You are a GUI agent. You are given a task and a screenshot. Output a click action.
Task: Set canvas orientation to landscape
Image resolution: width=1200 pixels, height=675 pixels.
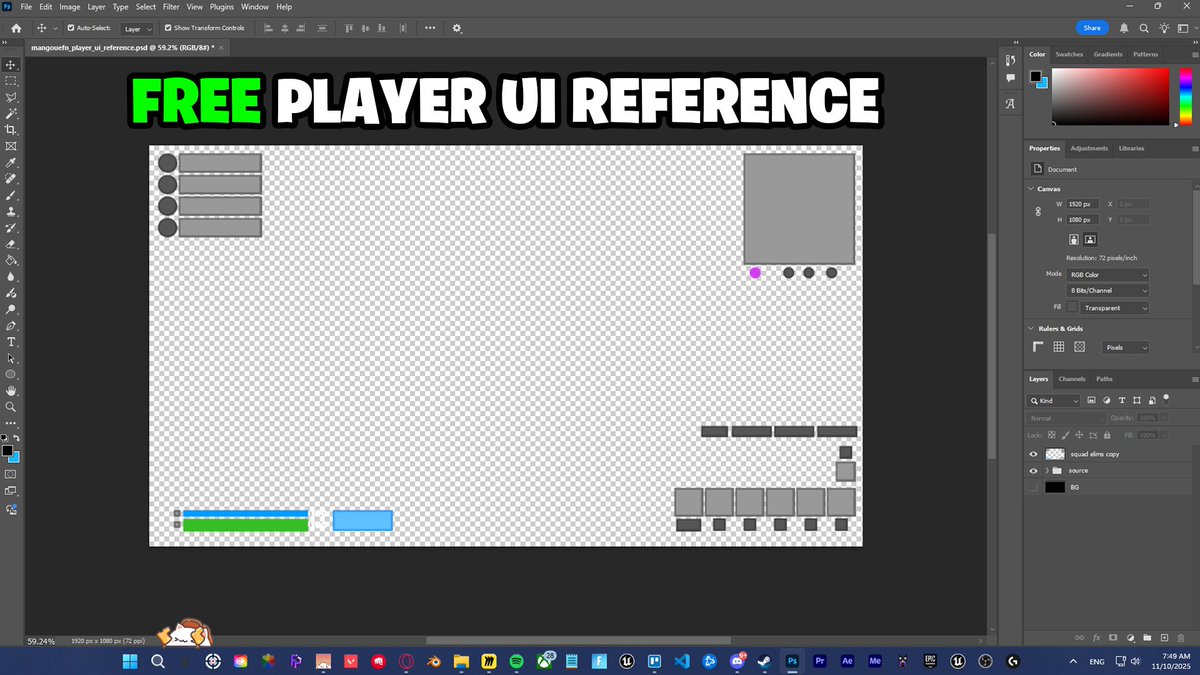[x=1090, y=240]
